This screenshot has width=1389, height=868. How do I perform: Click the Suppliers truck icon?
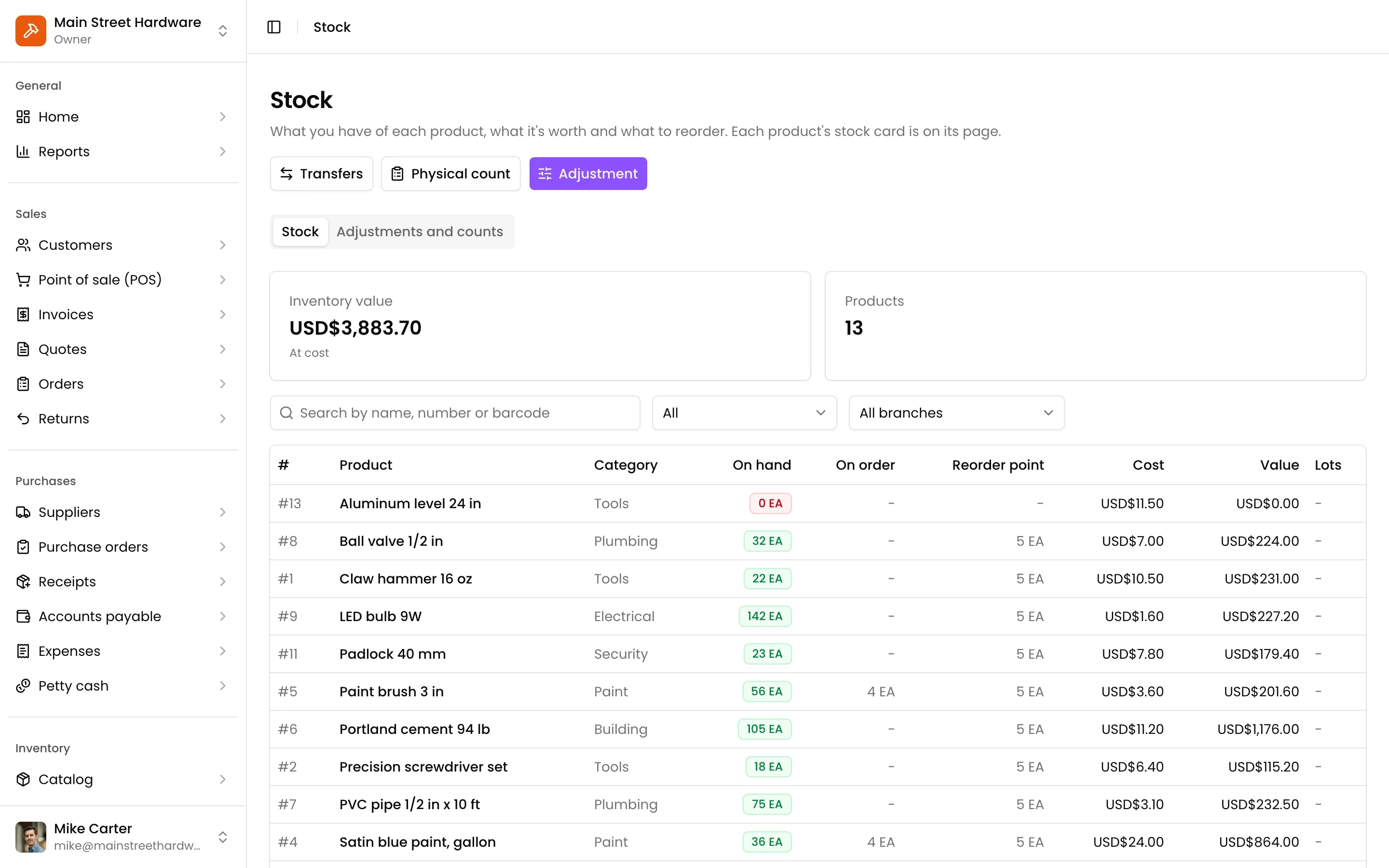click(23, 512)
